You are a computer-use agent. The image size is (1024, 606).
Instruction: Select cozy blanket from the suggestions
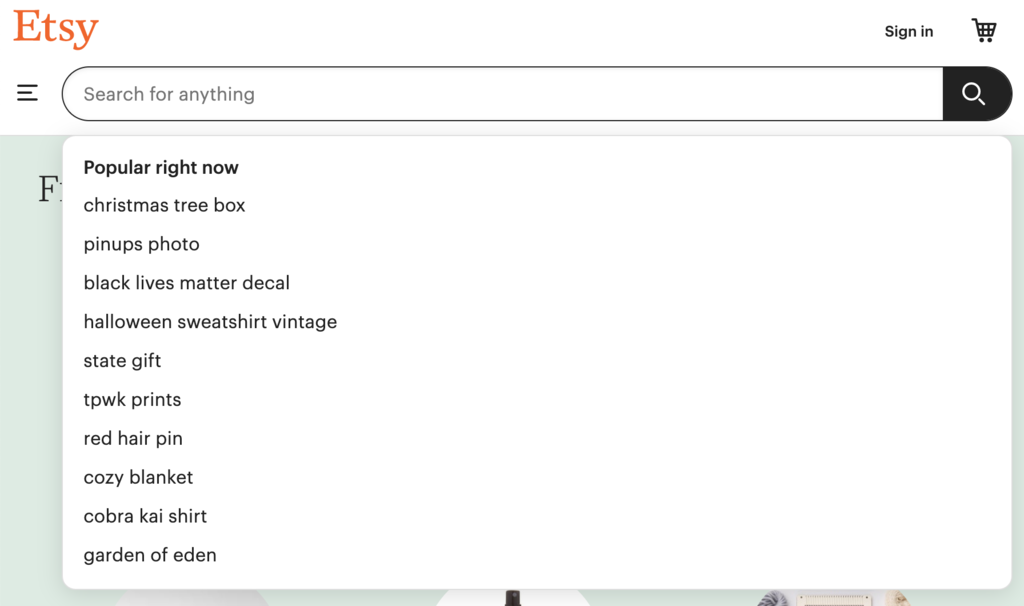click(x=138, y=477)
